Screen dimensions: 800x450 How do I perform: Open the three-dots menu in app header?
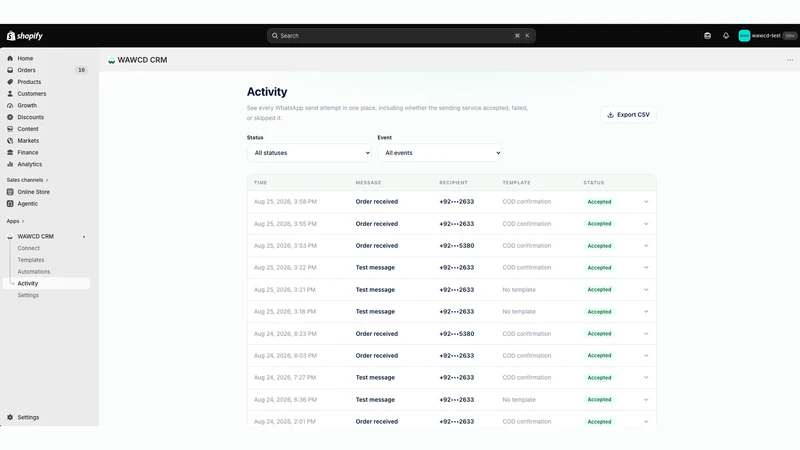(x=790, y=60)
